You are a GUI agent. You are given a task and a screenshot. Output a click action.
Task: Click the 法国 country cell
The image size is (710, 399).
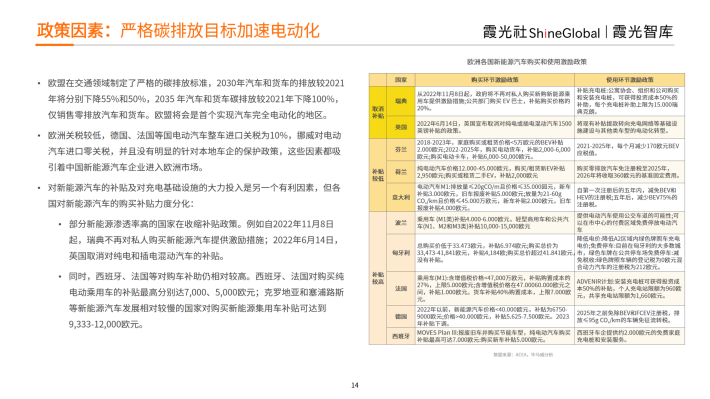point(401,288)
